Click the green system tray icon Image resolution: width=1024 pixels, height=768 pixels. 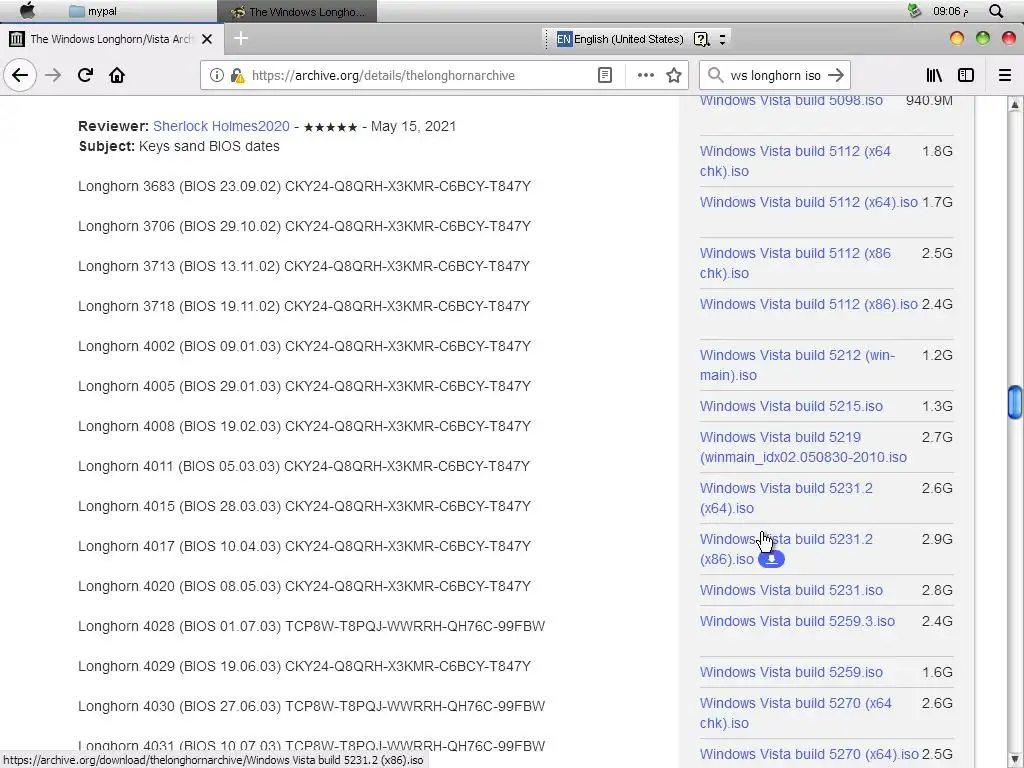(914, 10)
